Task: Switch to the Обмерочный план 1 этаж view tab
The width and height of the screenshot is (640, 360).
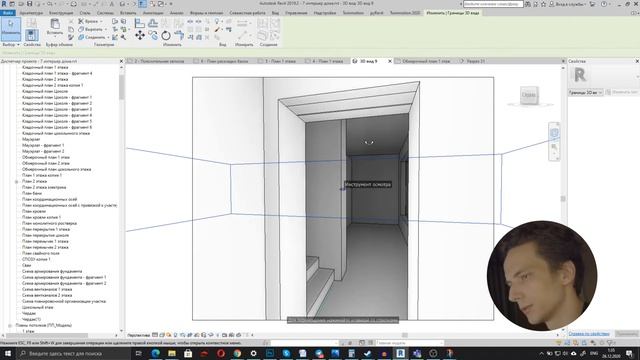Action: (x=425, y=61)
